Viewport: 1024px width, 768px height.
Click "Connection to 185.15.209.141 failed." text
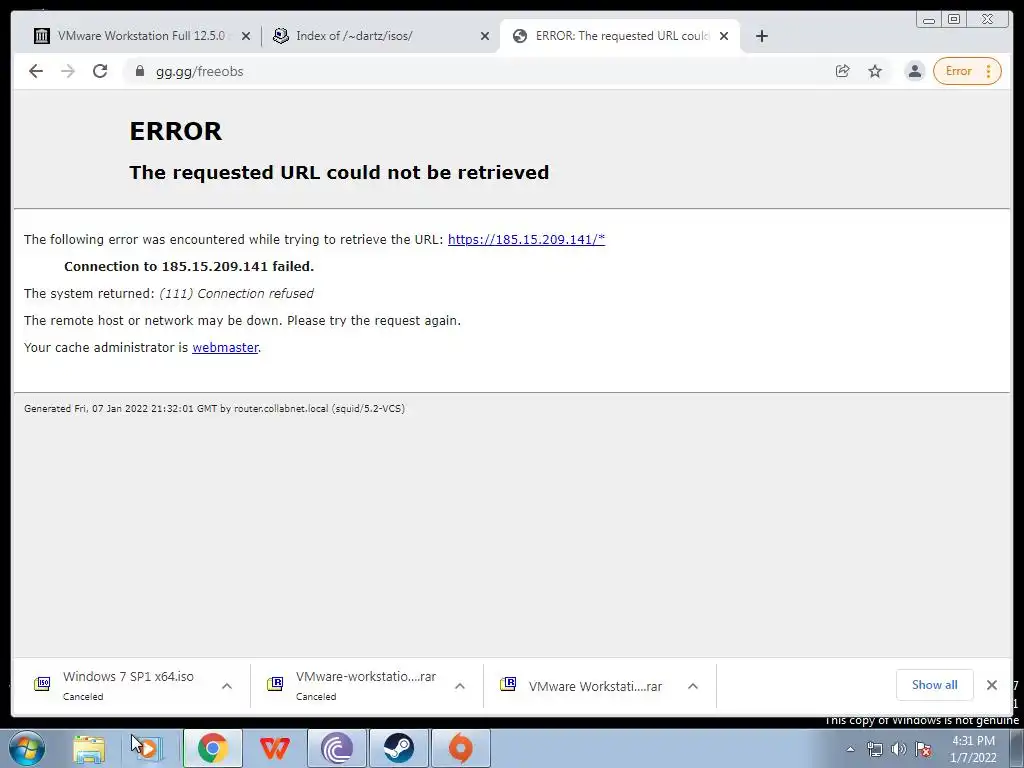coord(189,266)
